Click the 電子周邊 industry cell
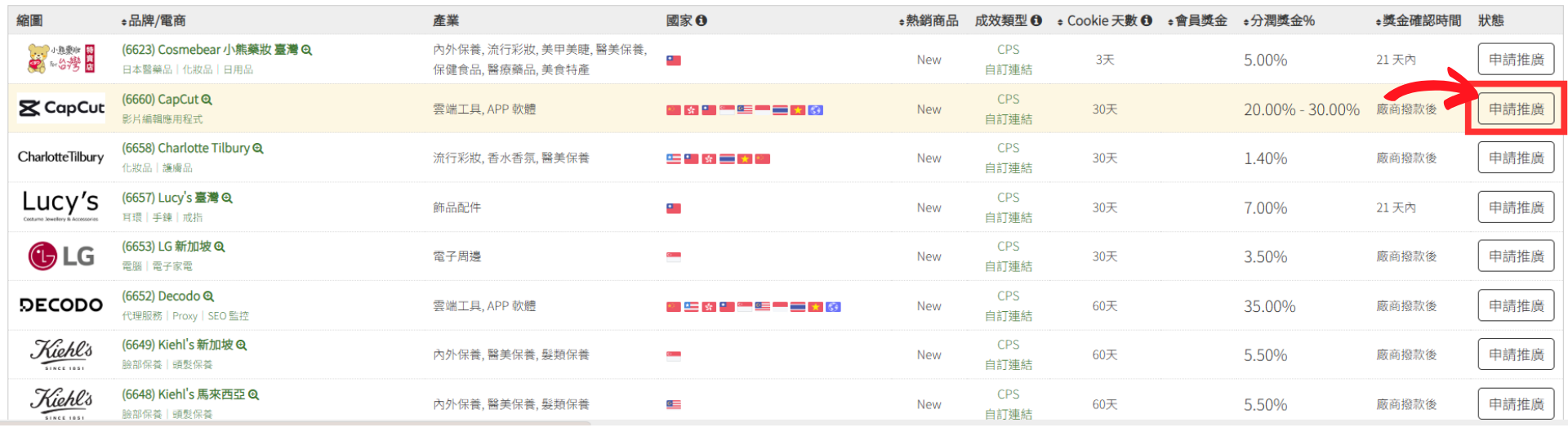The width and height of the screenshot is (1568, 432). click(x=457, y=256)
